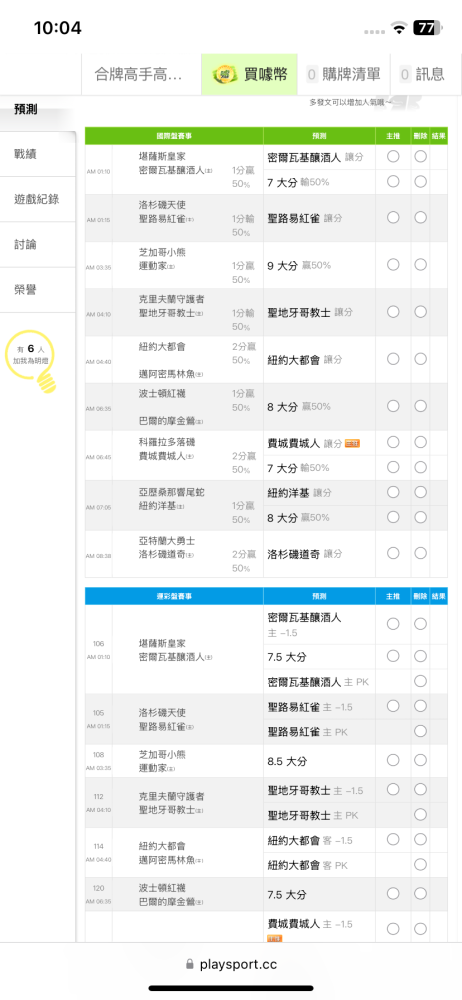The width and height of the screenshot is (462, 1000).
Task: Mark 聖路易紅雀 讓分 as 主推
Action: 393,217
